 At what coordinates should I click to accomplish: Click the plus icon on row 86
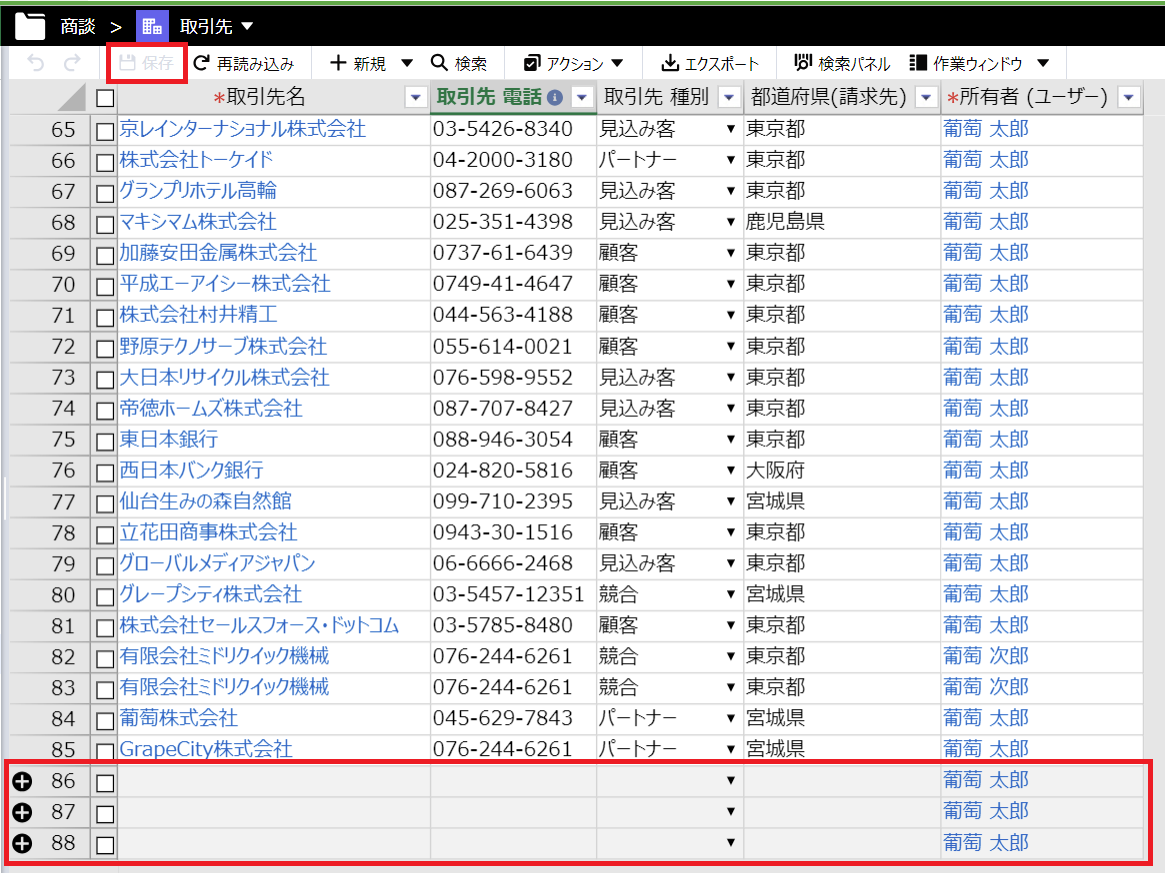click(x=22, y=781)
